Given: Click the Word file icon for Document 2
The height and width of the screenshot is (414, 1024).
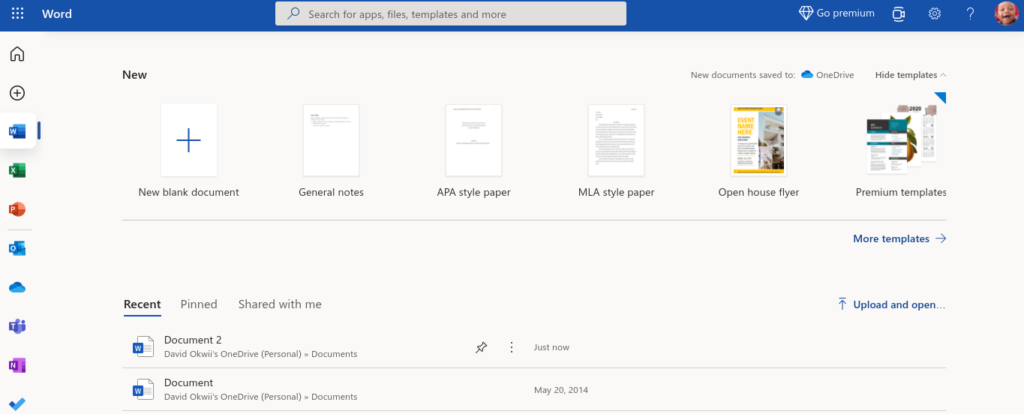Looking at the screenshot, I should [142, 347].
